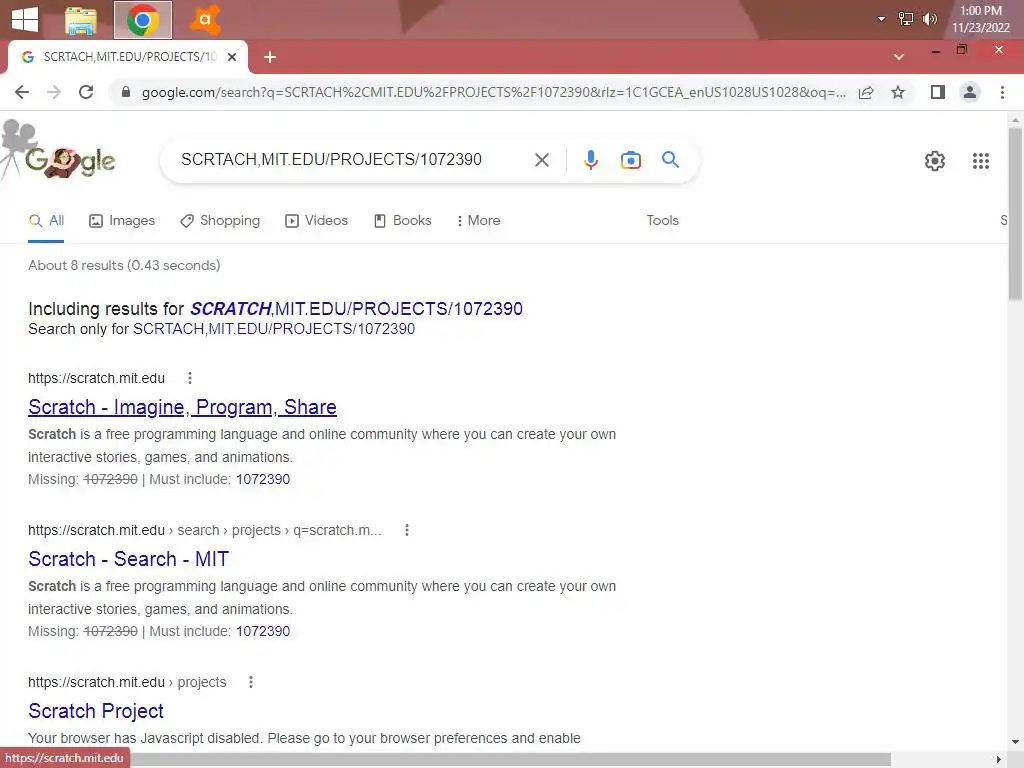
Task: Go back to the previous page
Action: 22,92
